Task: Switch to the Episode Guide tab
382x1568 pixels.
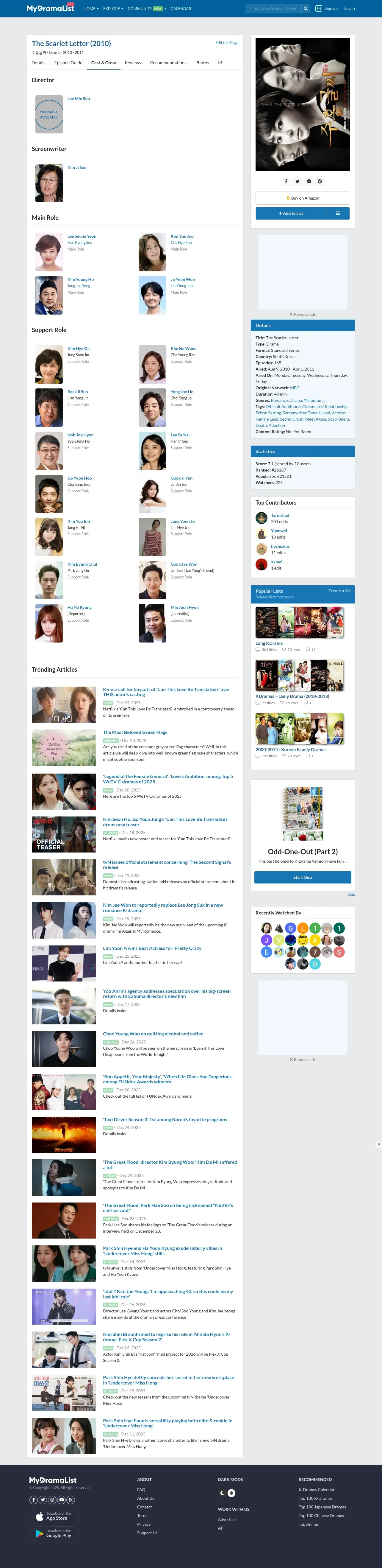Action: click(68, 63)
